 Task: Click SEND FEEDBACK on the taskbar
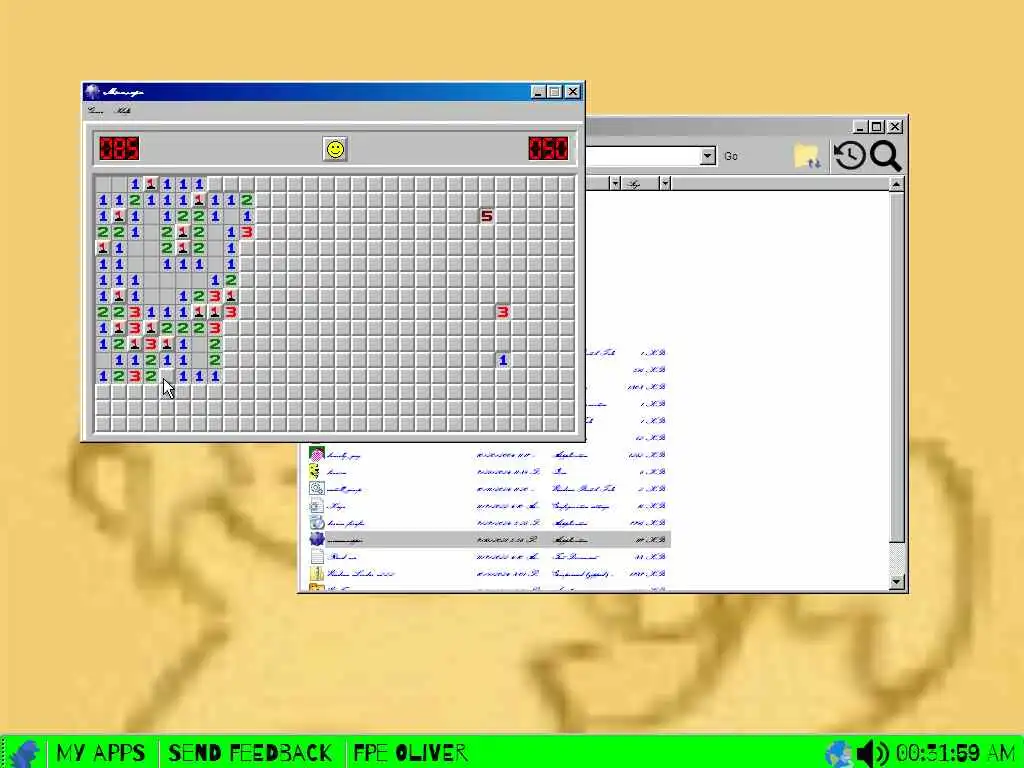[x=250, y=753]
